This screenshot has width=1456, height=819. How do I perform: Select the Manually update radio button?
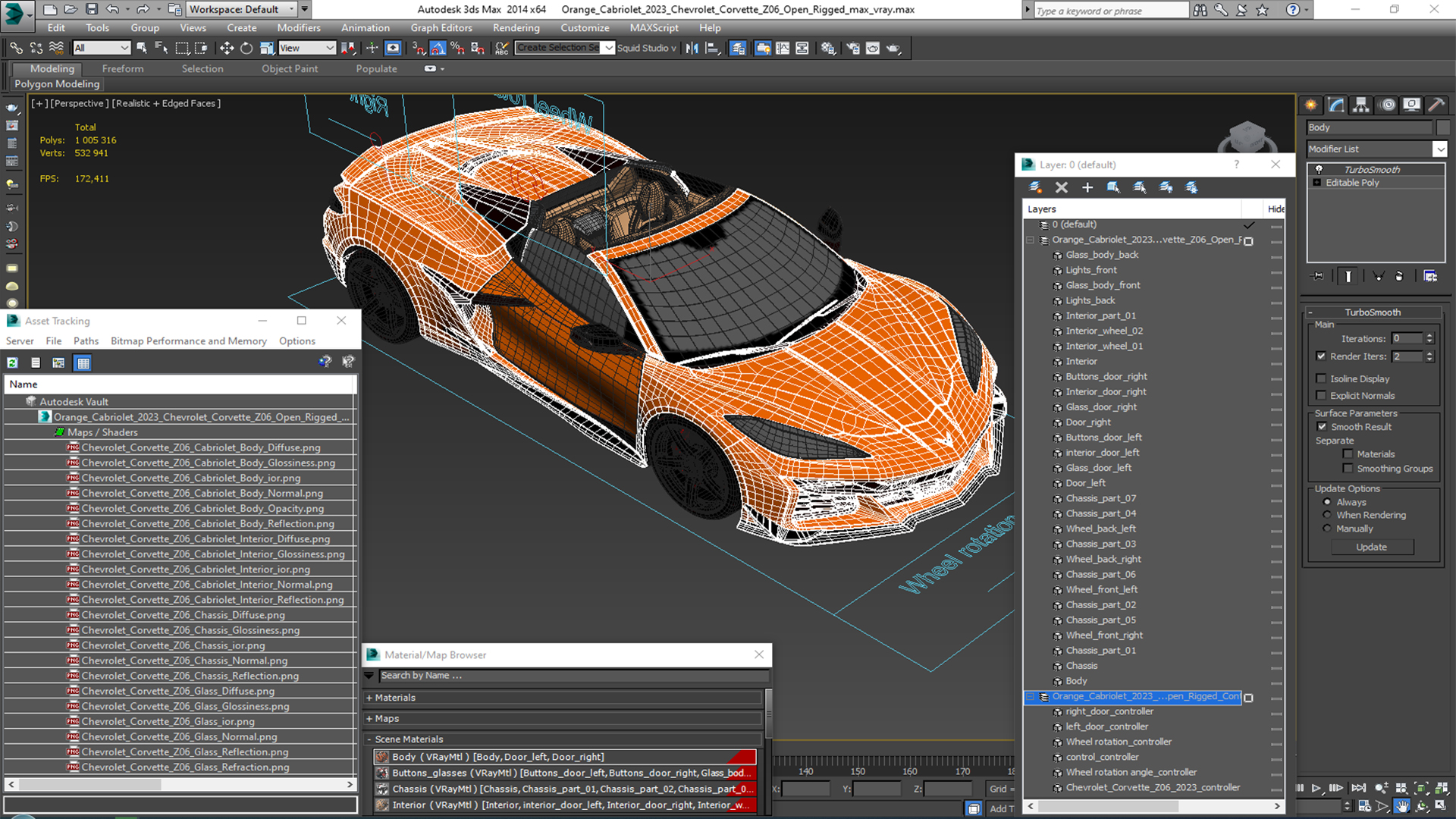click(x=1327, y=529)
